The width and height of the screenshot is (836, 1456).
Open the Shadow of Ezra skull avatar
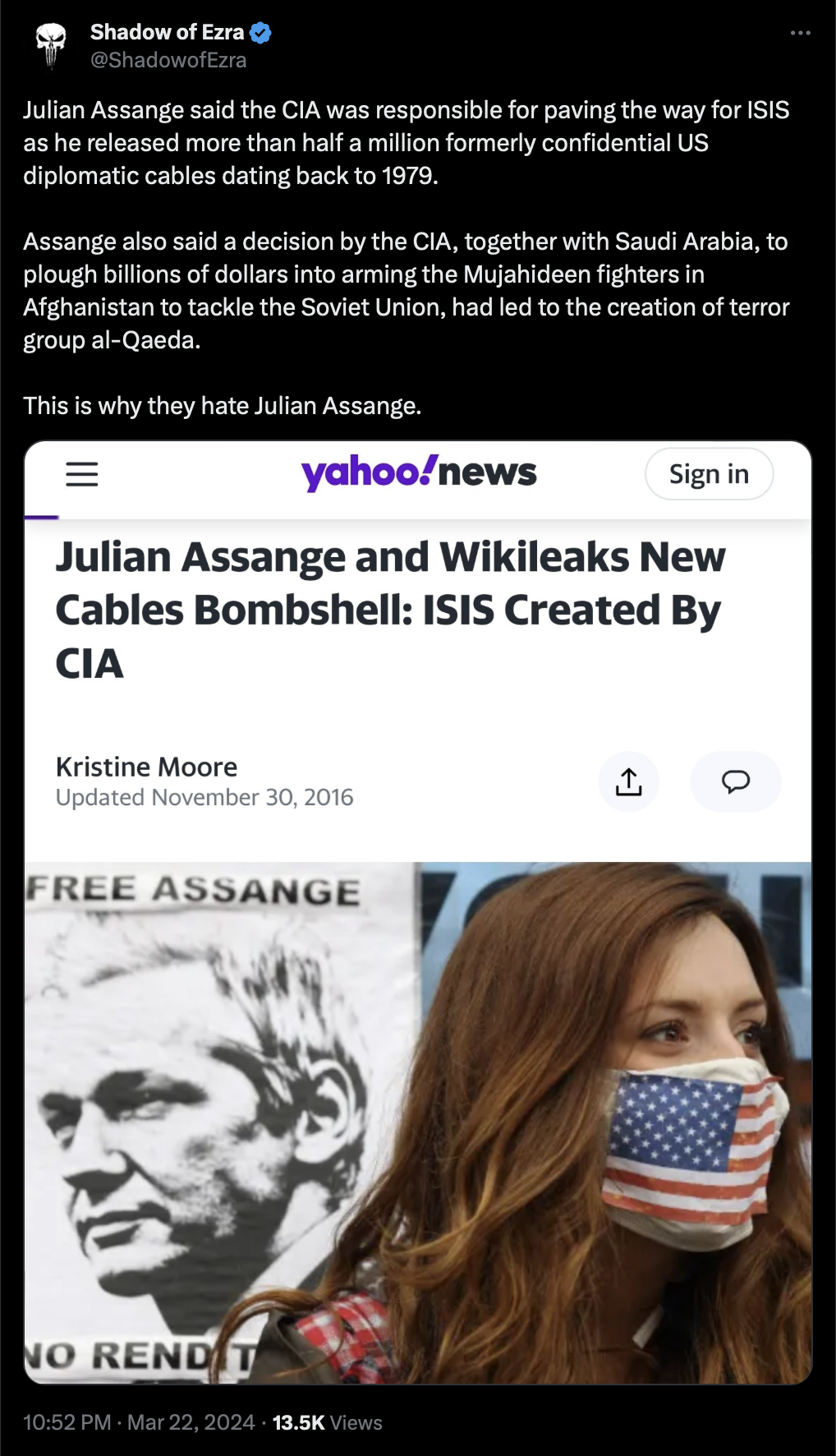click(50, 46)
